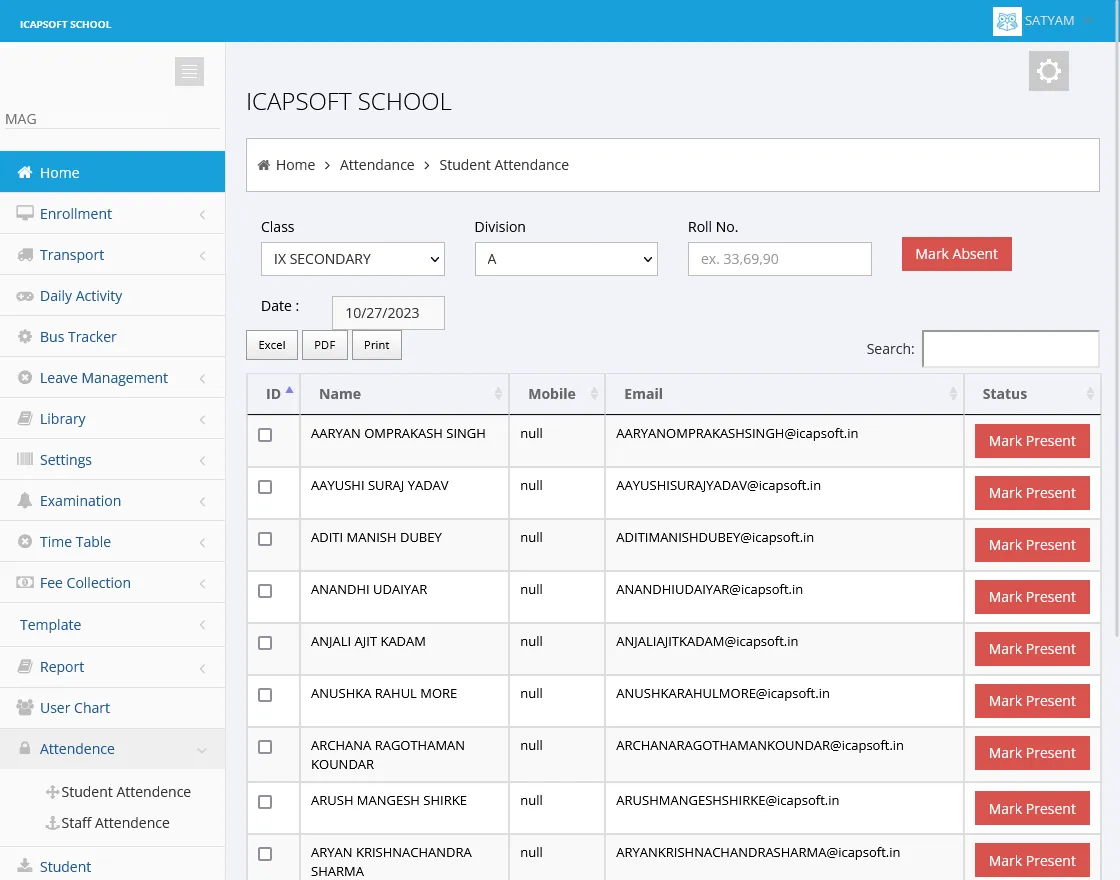Click the Home house icon in sidebar
Viewport: 1120px width, 880px height.
[x=25, y=172]
